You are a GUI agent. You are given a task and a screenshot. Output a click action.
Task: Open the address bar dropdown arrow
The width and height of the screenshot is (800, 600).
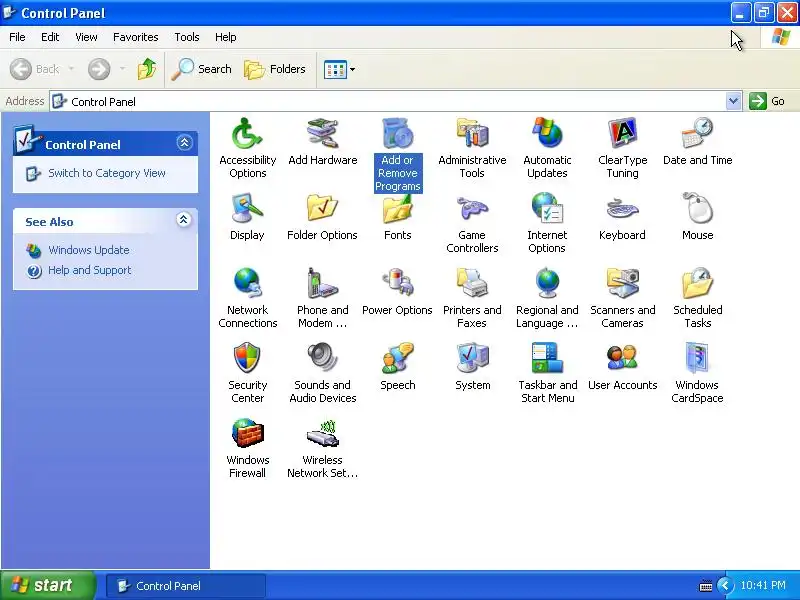coord(733,101)
